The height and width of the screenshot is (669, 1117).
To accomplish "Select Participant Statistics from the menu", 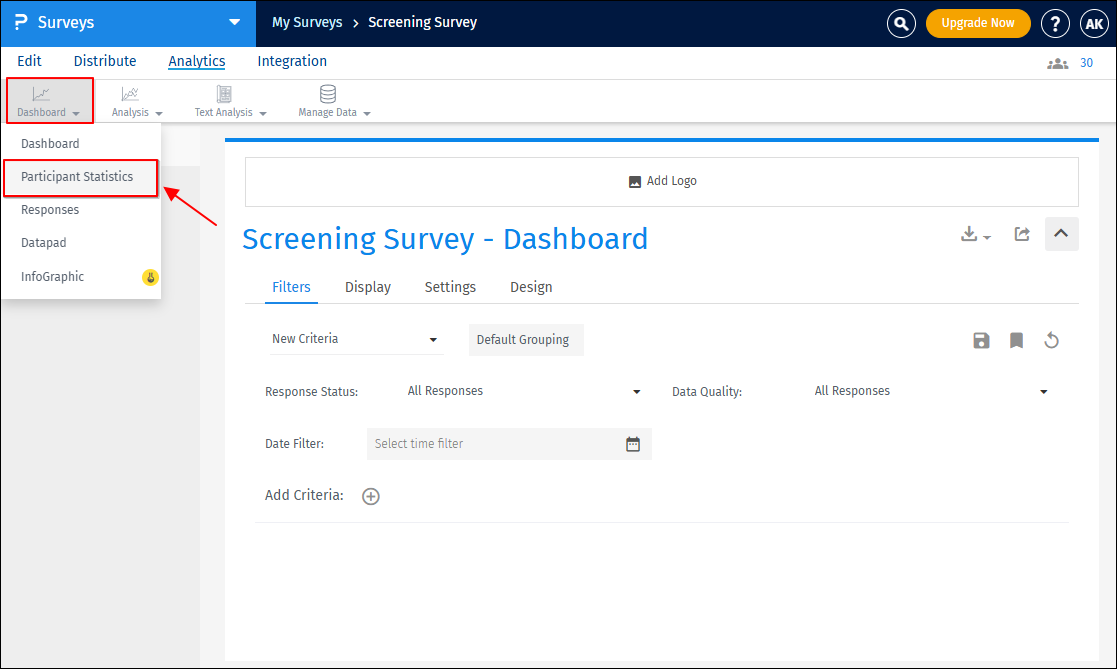I will (x=80, y=177).
